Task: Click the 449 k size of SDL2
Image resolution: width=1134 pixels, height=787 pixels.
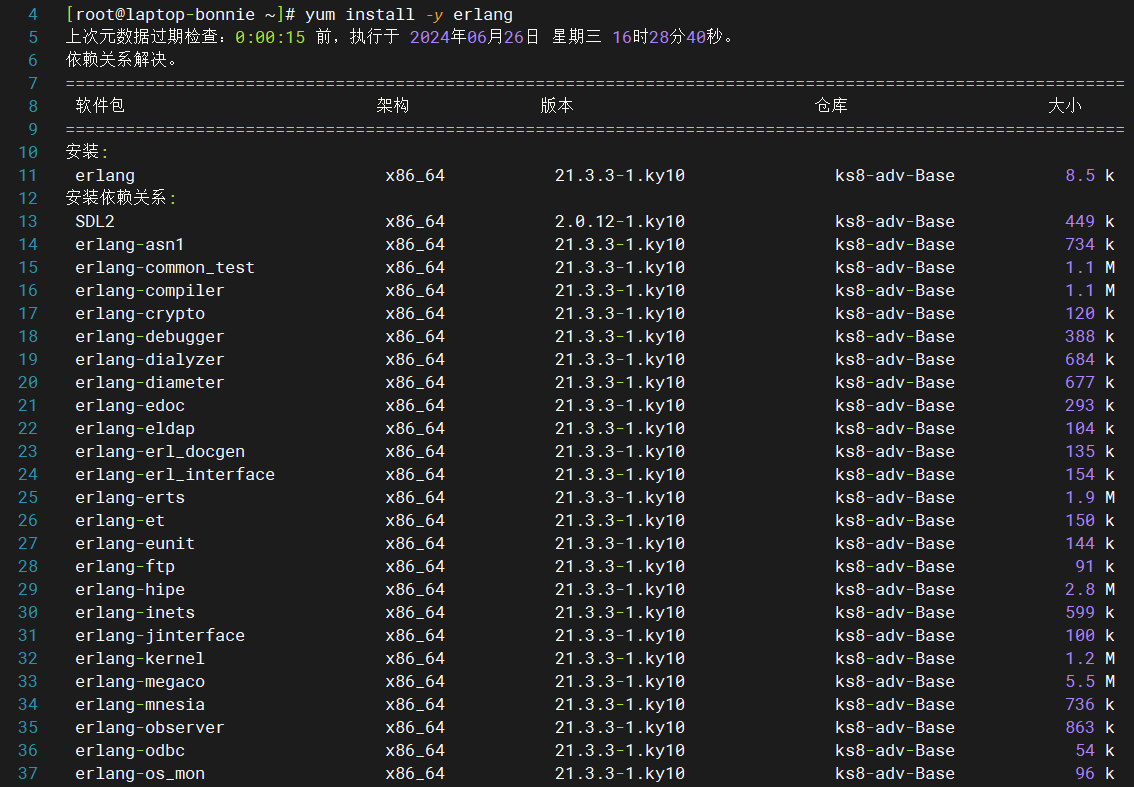Action: pos(1089,221)
